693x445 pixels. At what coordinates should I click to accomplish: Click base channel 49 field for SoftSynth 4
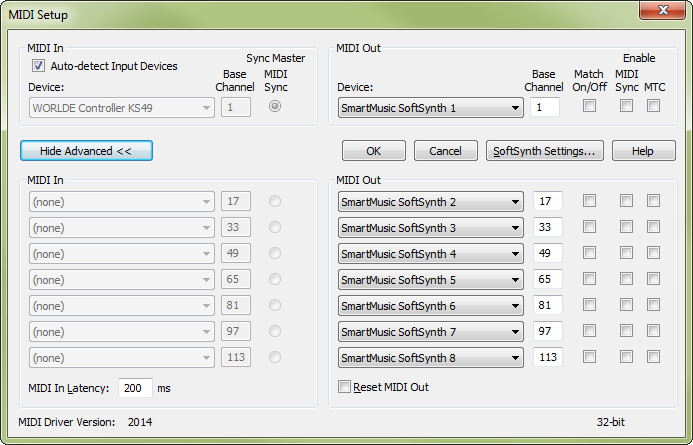(x=548, y=253)
